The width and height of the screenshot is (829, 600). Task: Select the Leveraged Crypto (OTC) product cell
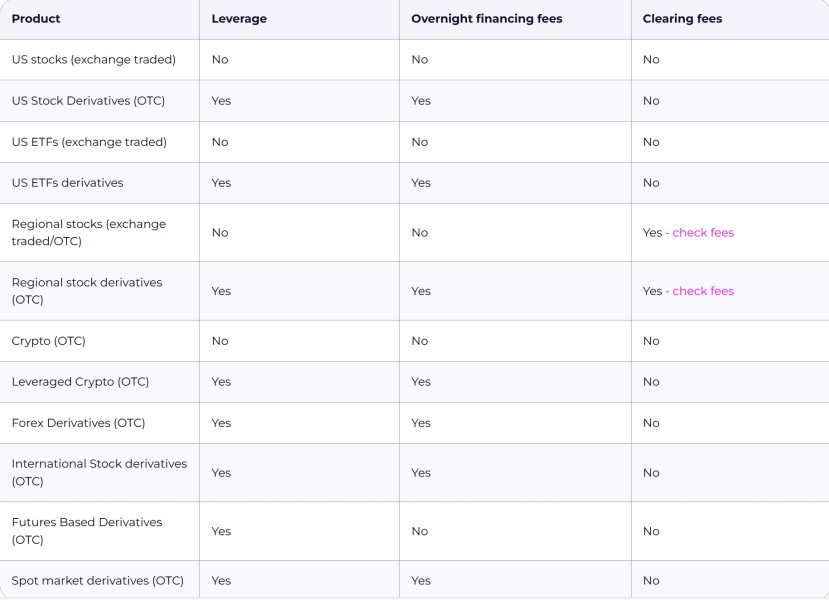pos(80,382)
